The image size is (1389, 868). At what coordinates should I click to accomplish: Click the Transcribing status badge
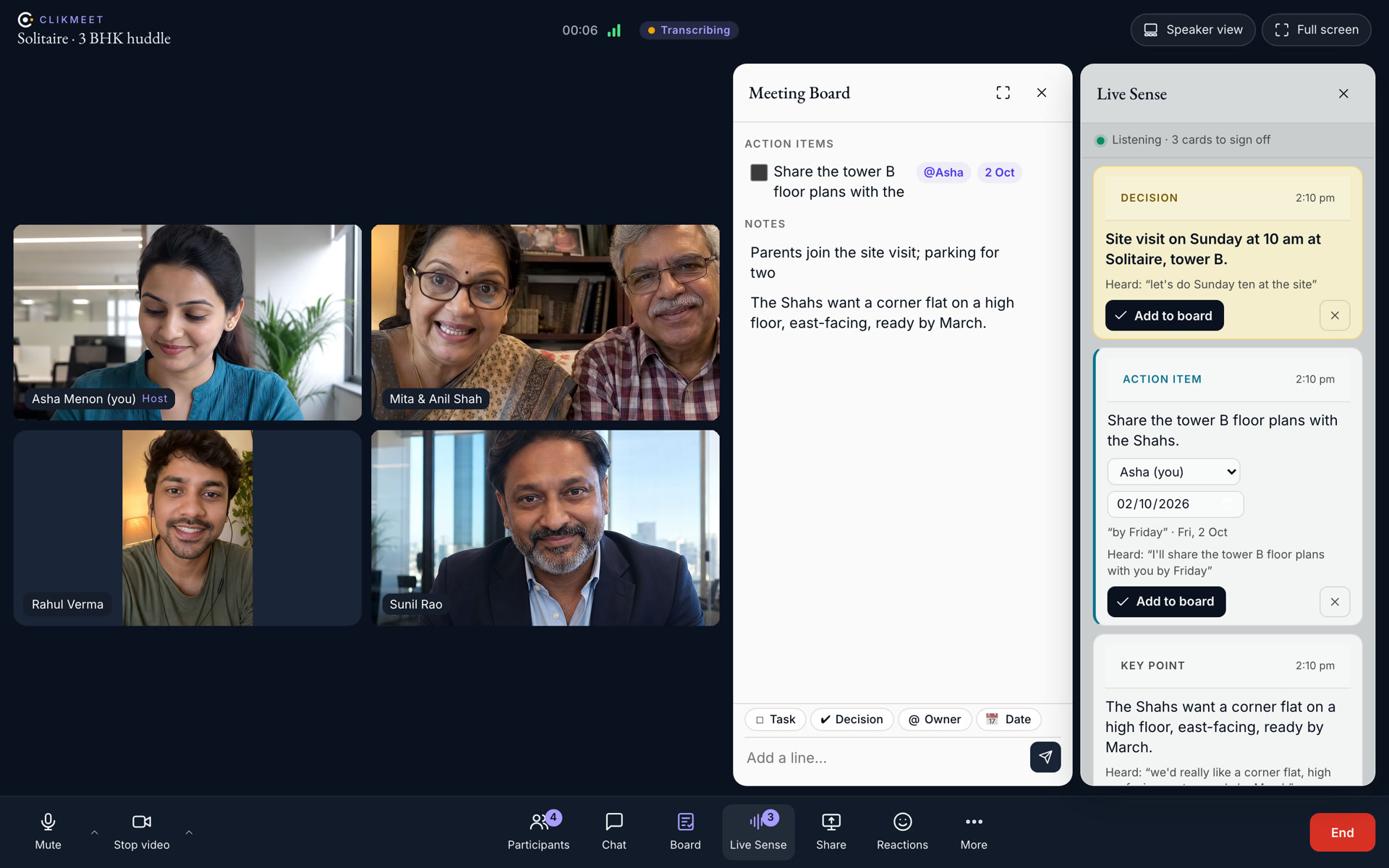(x=689, y=30)
